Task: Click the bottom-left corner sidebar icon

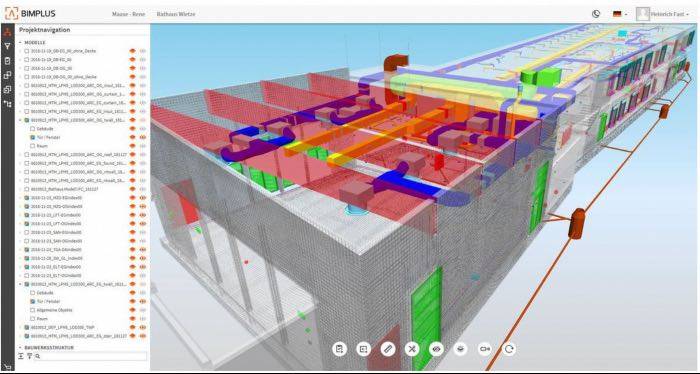Action: pos(7,367)
